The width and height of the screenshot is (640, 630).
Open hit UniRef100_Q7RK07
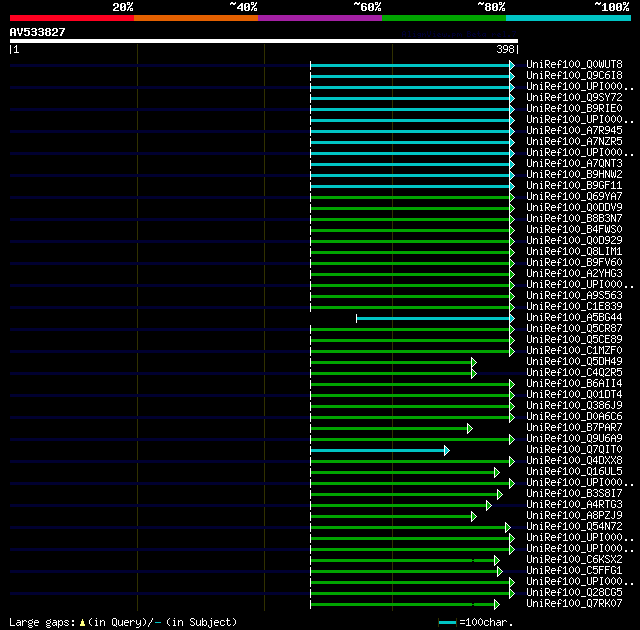pyautogui.click(x=574, y=604)
